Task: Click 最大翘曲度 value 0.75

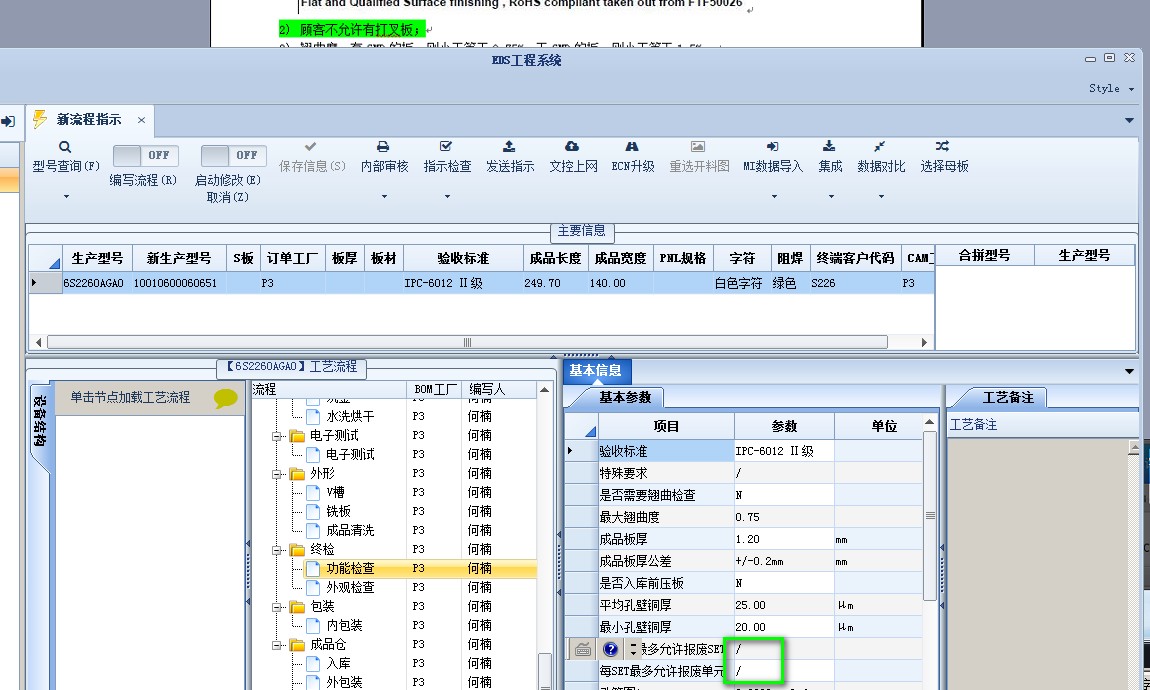Action: [783, 517]
